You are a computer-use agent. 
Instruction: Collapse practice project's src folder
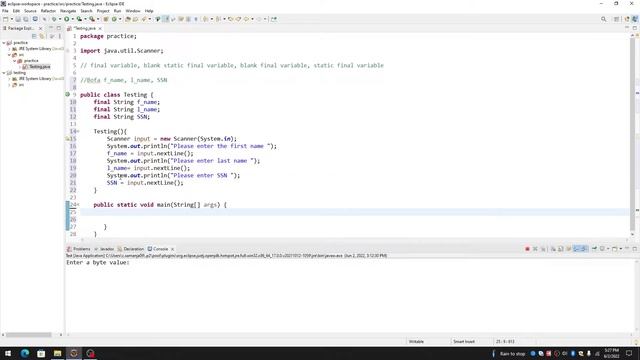(x=9, y=55)
